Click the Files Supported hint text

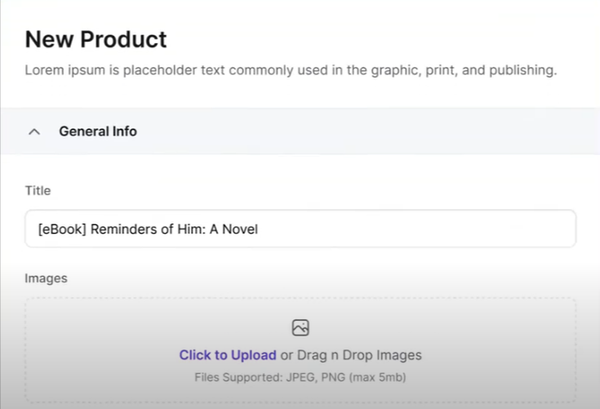(x=300, y=377)
